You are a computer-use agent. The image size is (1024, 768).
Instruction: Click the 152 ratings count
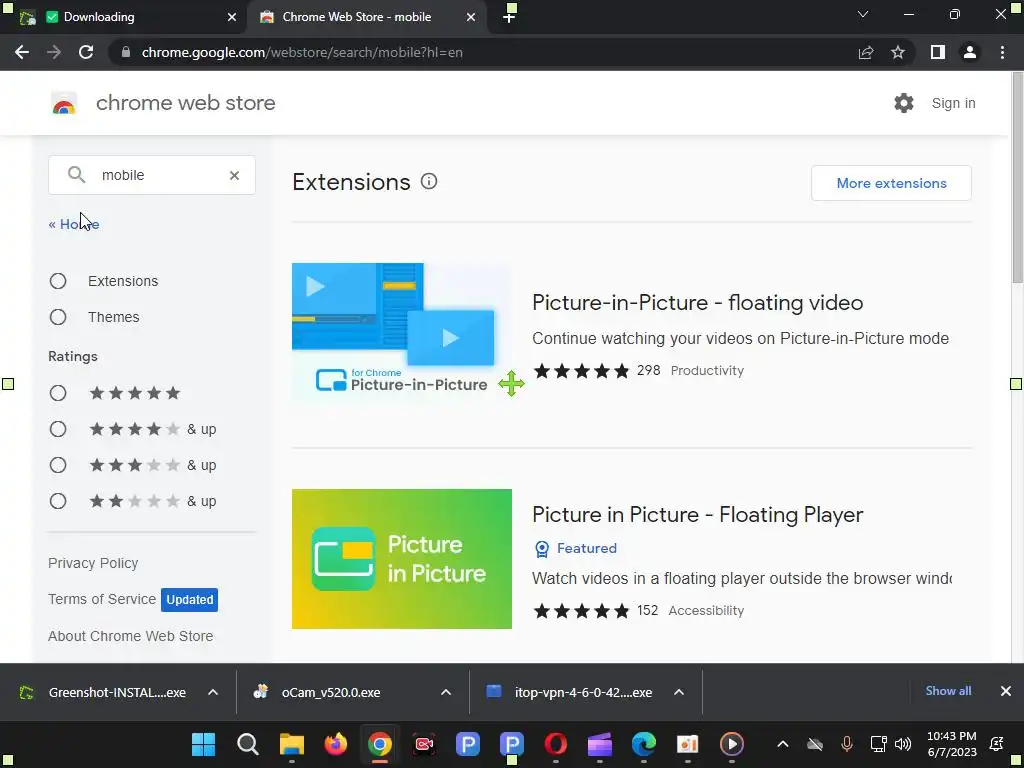[647, 610]
